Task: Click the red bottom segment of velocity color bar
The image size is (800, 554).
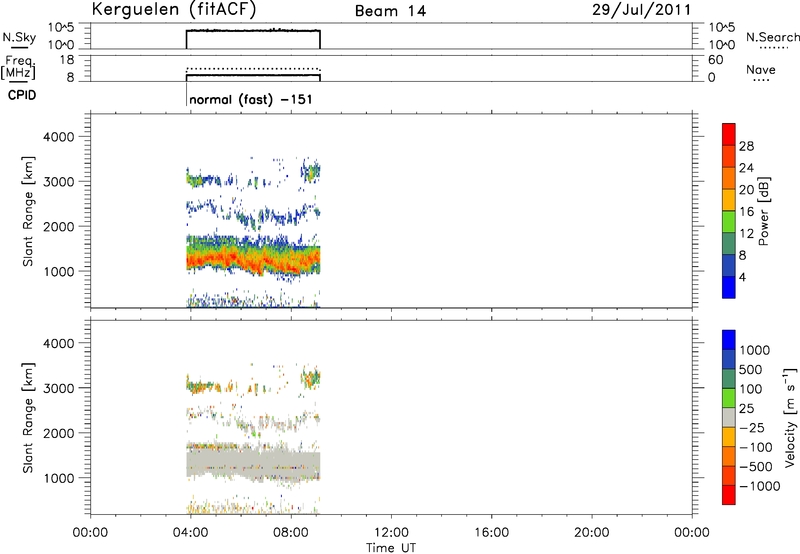Action: [x=729, y=495]
